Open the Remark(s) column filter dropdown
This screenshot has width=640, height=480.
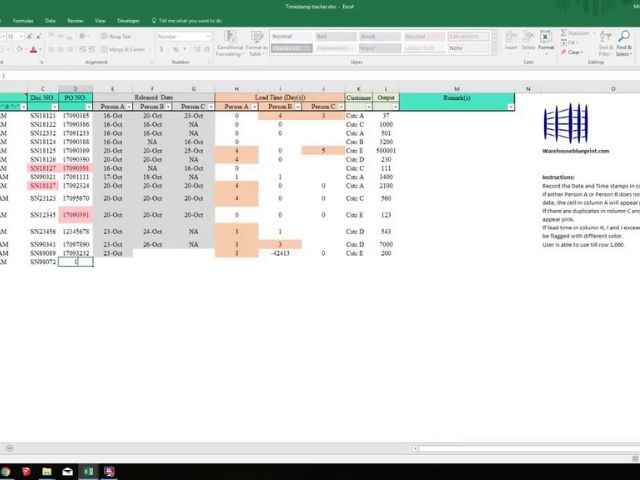coord(510,106)
